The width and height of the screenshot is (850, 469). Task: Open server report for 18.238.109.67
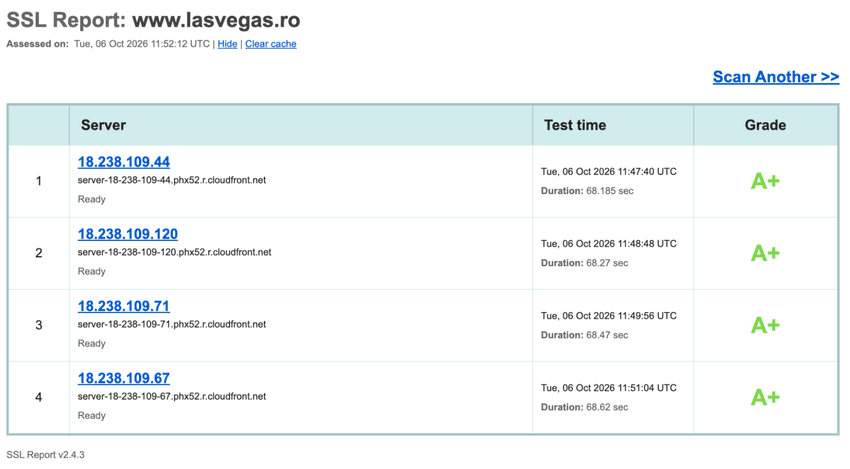(x=124, y=378)
